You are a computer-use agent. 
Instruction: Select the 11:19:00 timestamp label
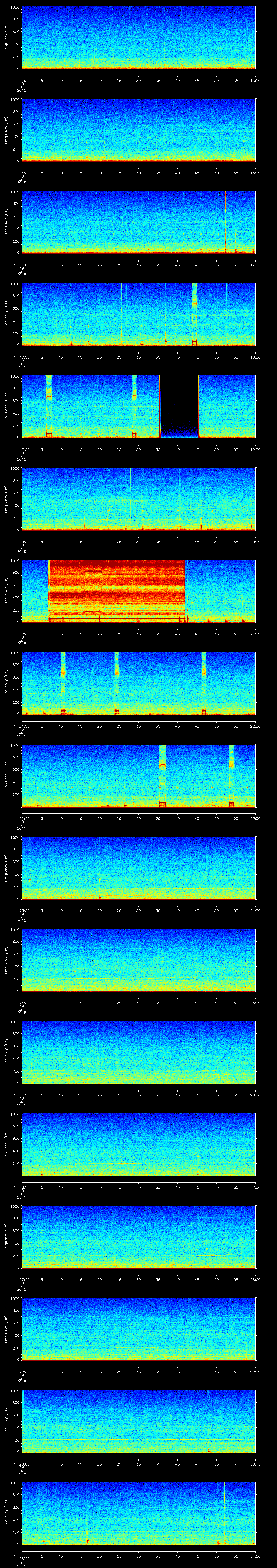click(21, 542)
